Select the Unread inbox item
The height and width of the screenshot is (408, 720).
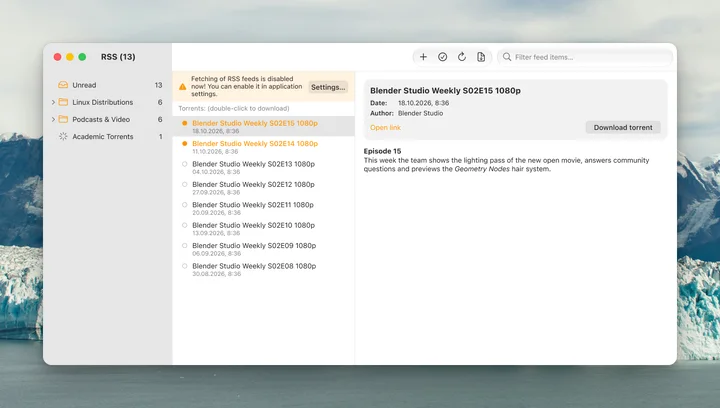click(109, 85)
